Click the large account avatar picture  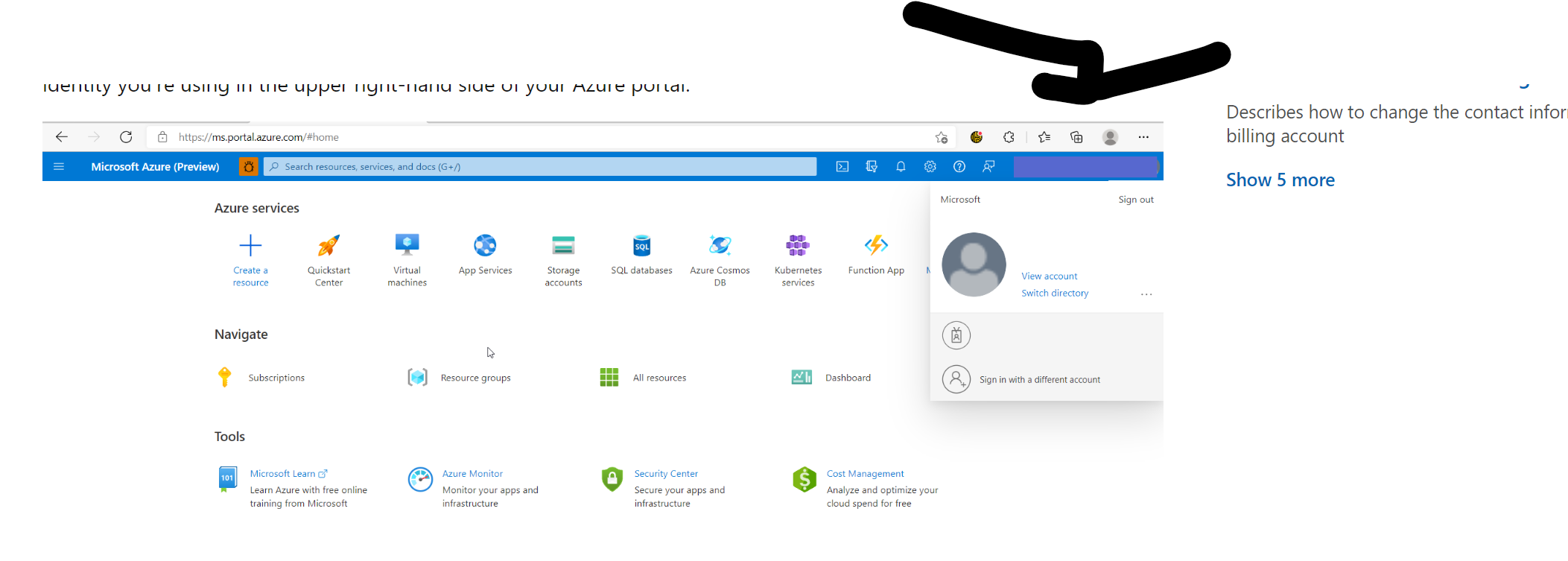click(974, 264)
